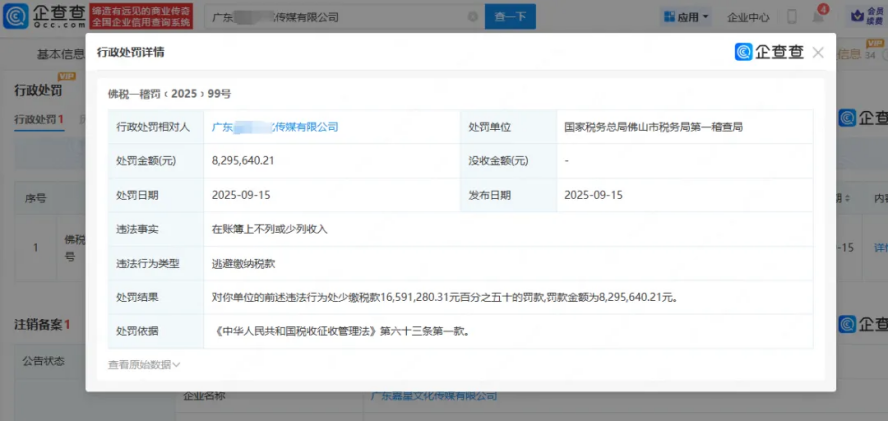This screenshot has width=888, height=421.
Task: Open the company link 广东…传媒有限公司 in dialog
Action: [x=275, y=127]
